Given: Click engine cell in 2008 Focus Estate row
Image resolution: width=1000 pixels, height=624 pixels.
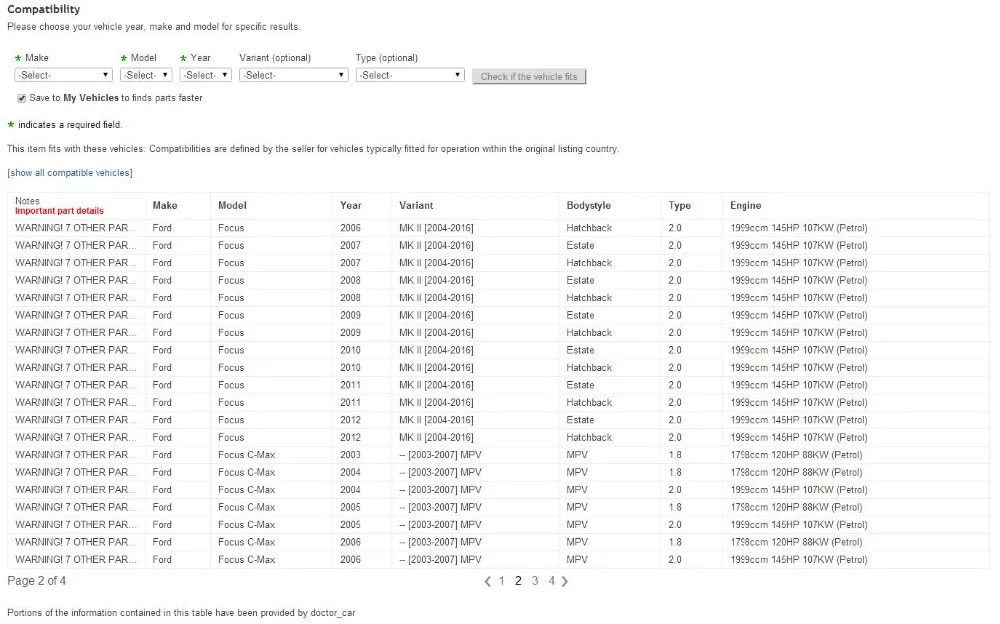Looking at the screenshot, I should click(x=799, y=281).
